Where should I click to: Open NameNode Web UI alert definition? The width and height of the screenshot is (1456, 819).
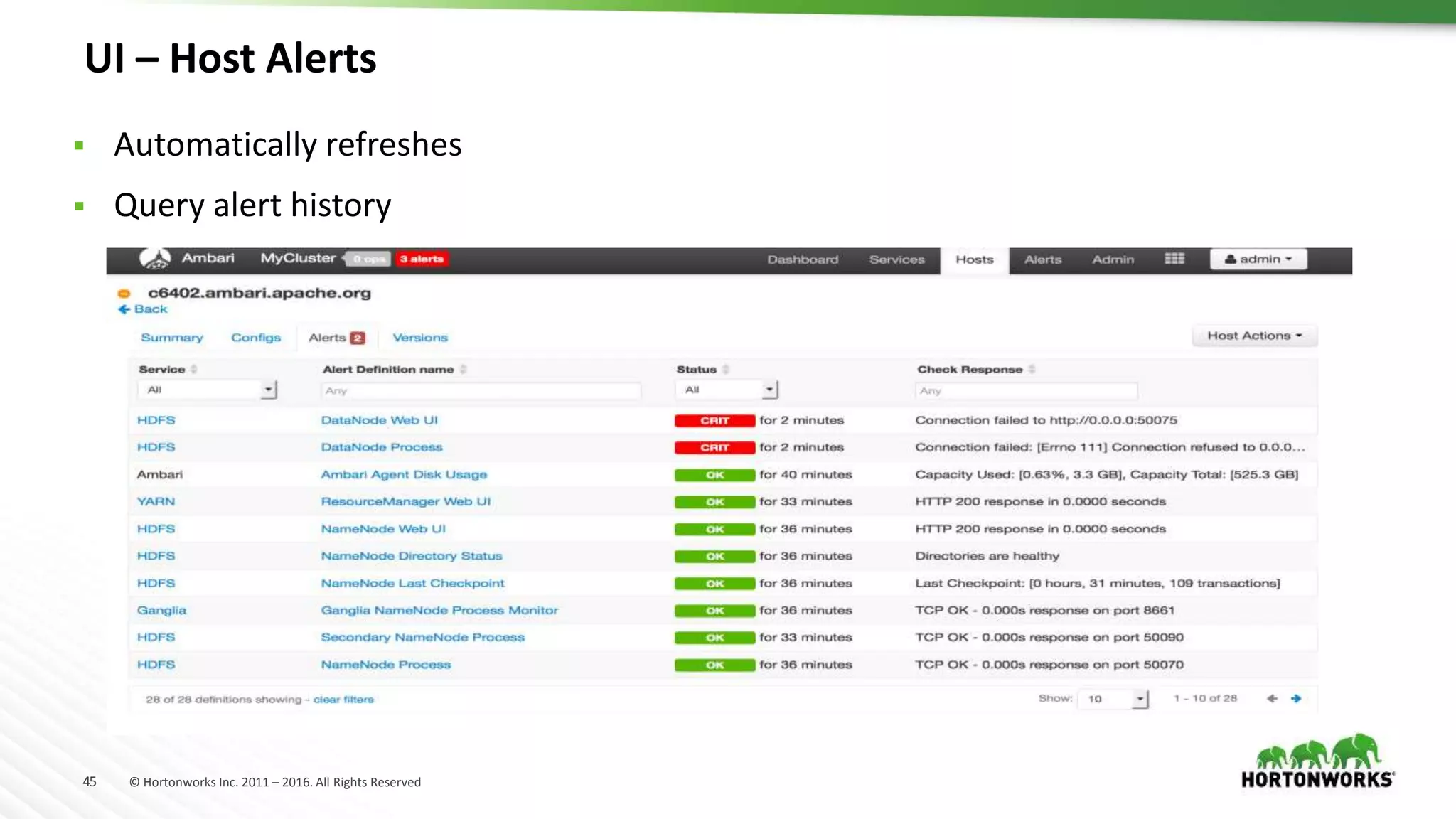click(x=383, y=529)
